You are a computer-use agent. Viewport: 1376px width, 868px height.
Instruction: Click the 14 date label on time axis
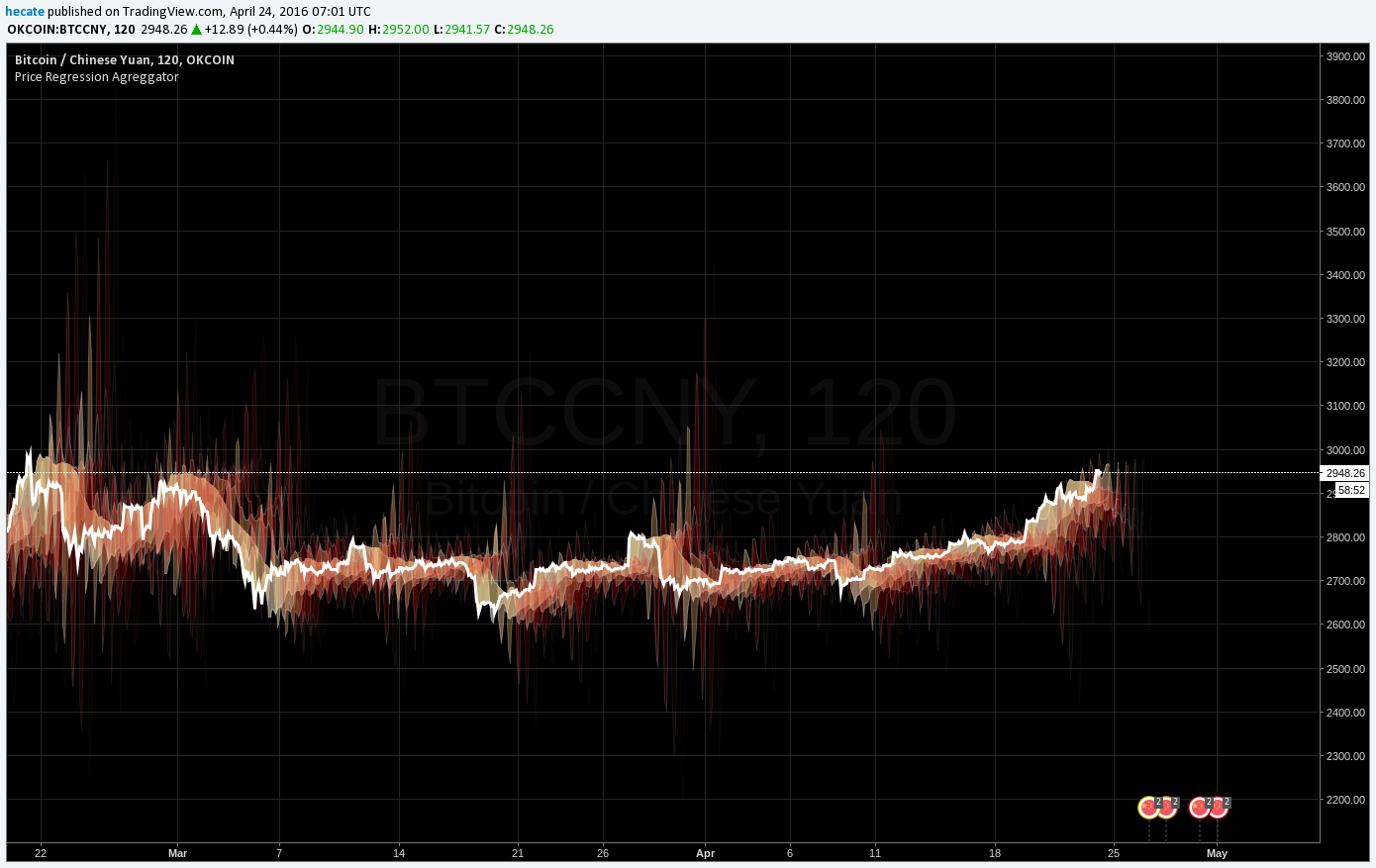click(x=399, y=853)
